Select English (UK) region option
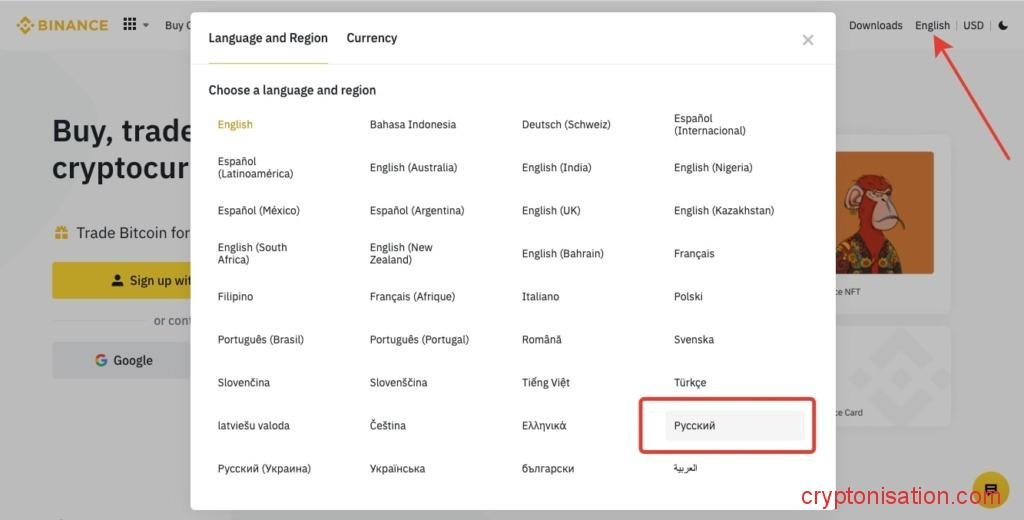The height and width of the screenshot is (520, 1024). (x=551, y=211)
